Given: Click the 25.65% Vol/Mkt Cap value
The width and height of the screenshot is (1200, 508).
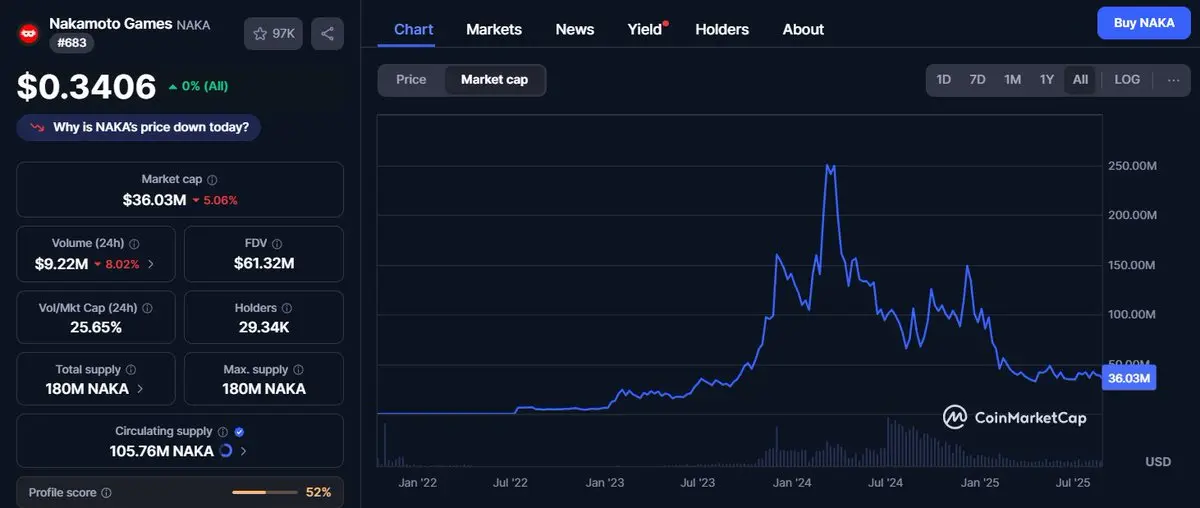Looking at the screenshot, I should [x=96, y=327].
